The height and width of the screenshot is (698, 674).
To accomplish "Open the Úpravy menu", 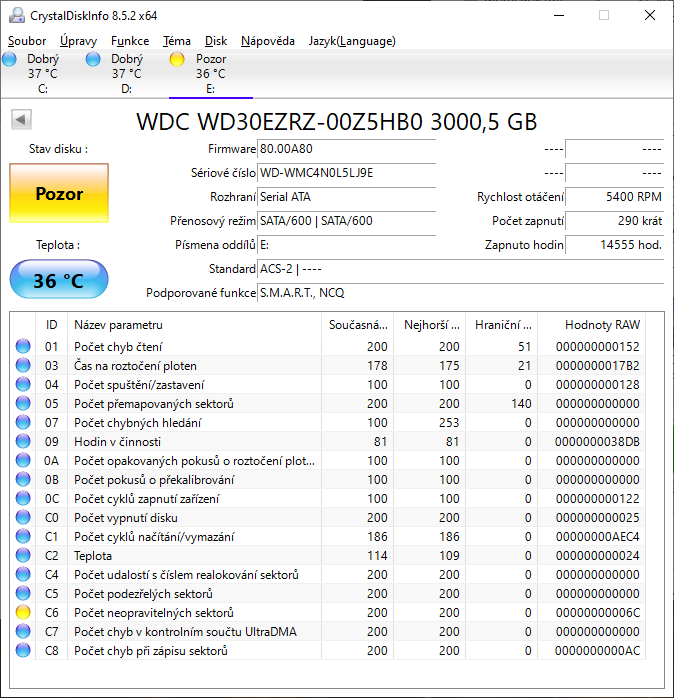I will [x=78, y=41].
